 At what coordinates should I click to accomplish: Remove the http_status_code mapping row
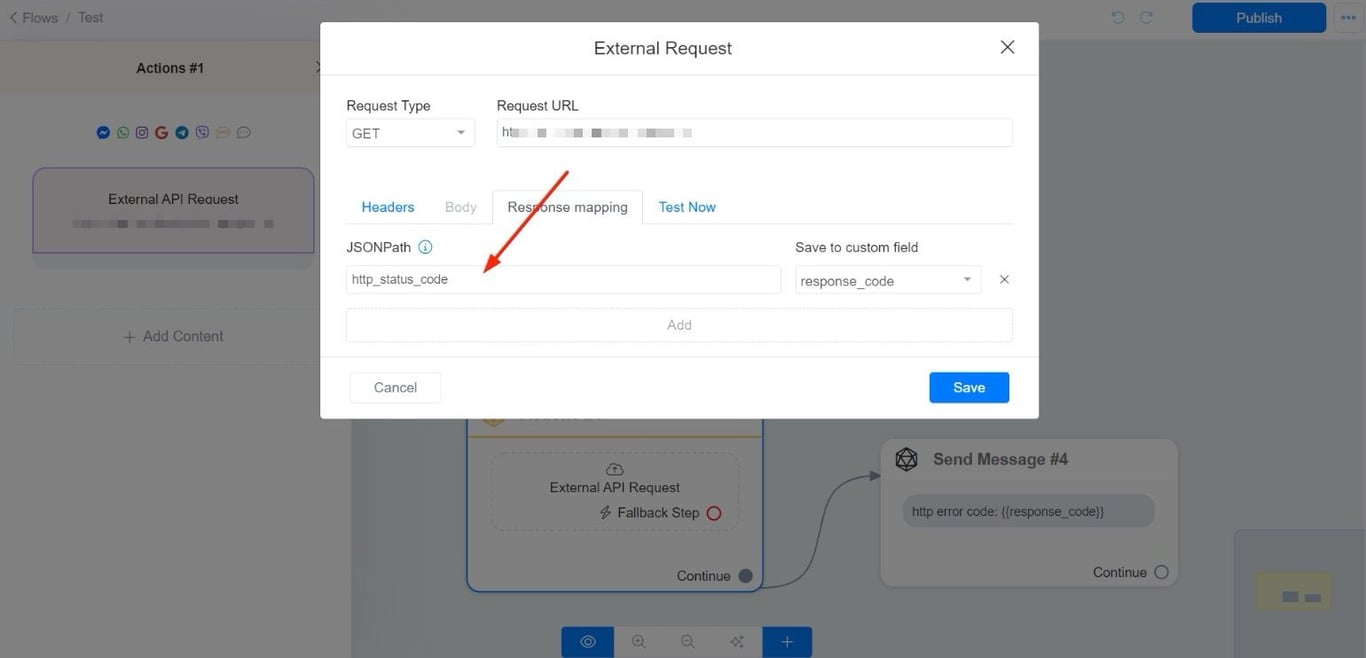1004,280
